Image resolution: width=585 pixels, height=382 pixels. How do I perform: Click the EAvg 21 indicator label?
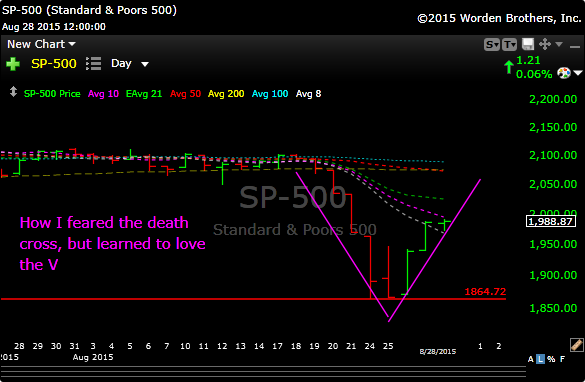tap(144, 94)
